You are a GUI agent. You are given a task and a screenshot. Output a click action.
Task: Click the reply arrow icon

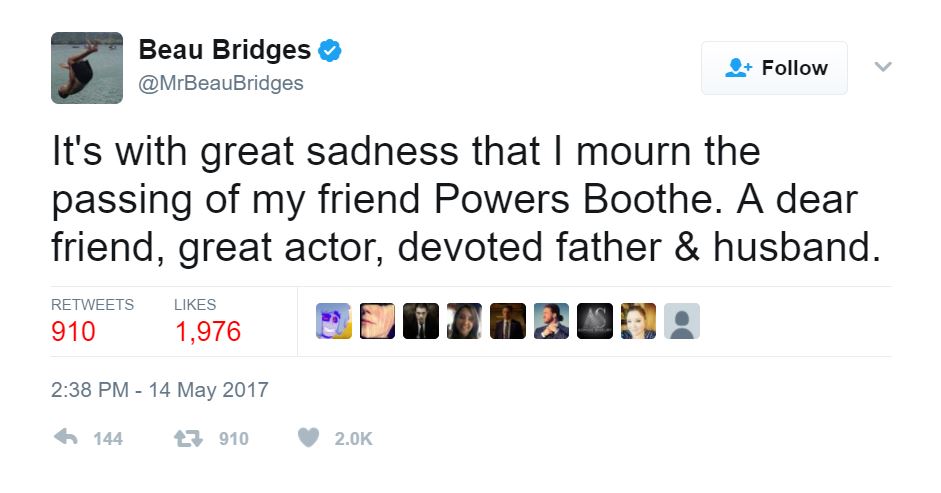click(64, 438)
